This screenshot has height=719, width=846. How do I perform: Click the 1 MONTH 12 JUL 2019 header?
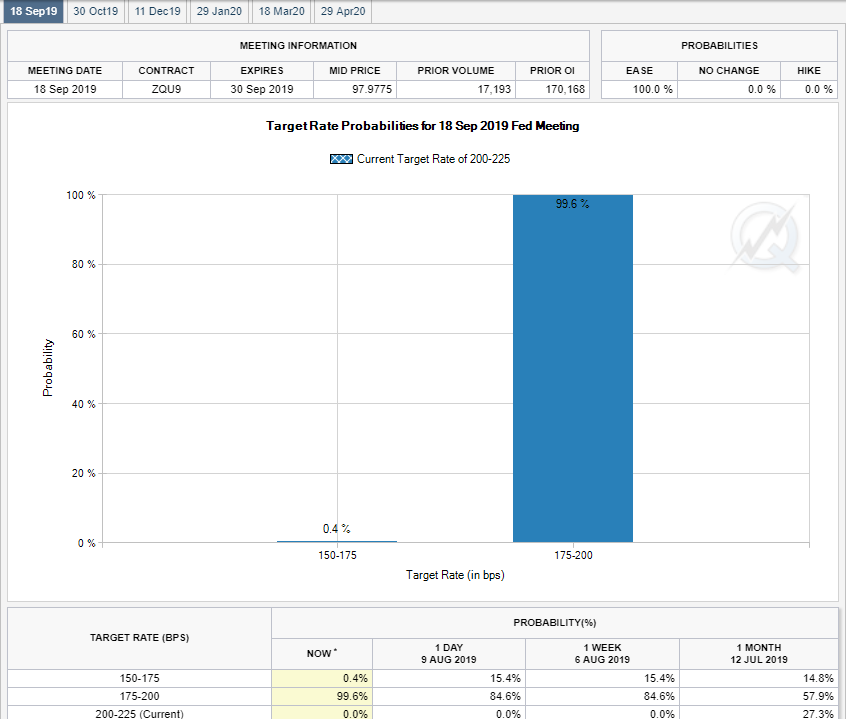coord(757,653)
